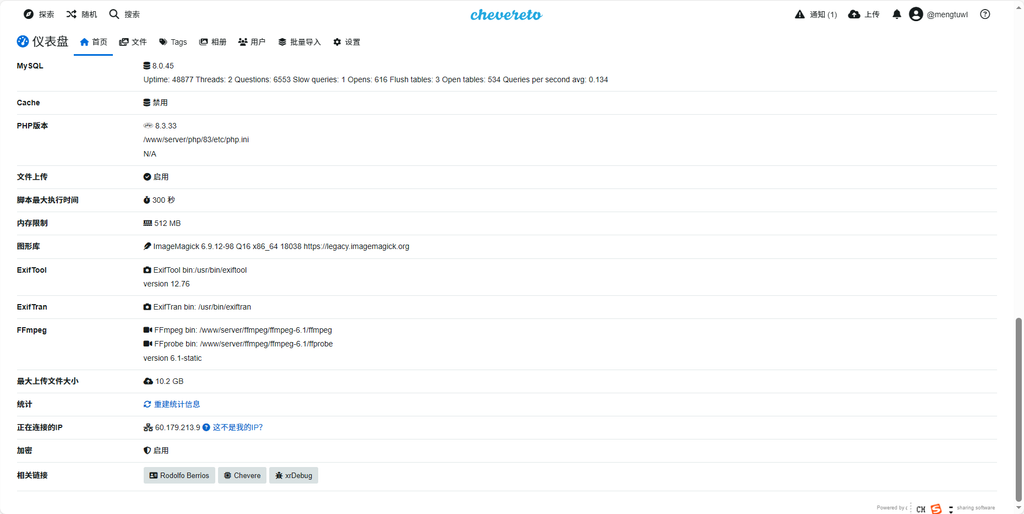The width and height of the screenshot is (1024, 514).
Task: Click the cloud icon beside 10.2 GB
Action: (x=148, y=381)
